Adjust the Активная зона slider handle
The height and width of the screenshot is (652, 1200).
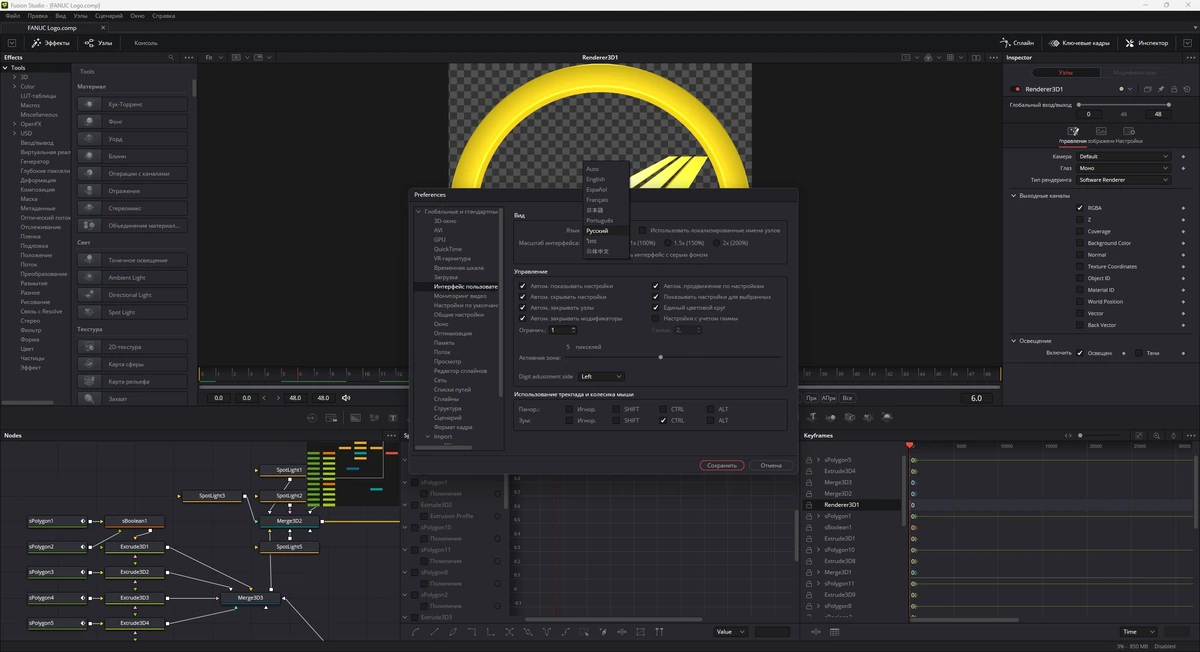pyautogui.click(x=660, y=356)
